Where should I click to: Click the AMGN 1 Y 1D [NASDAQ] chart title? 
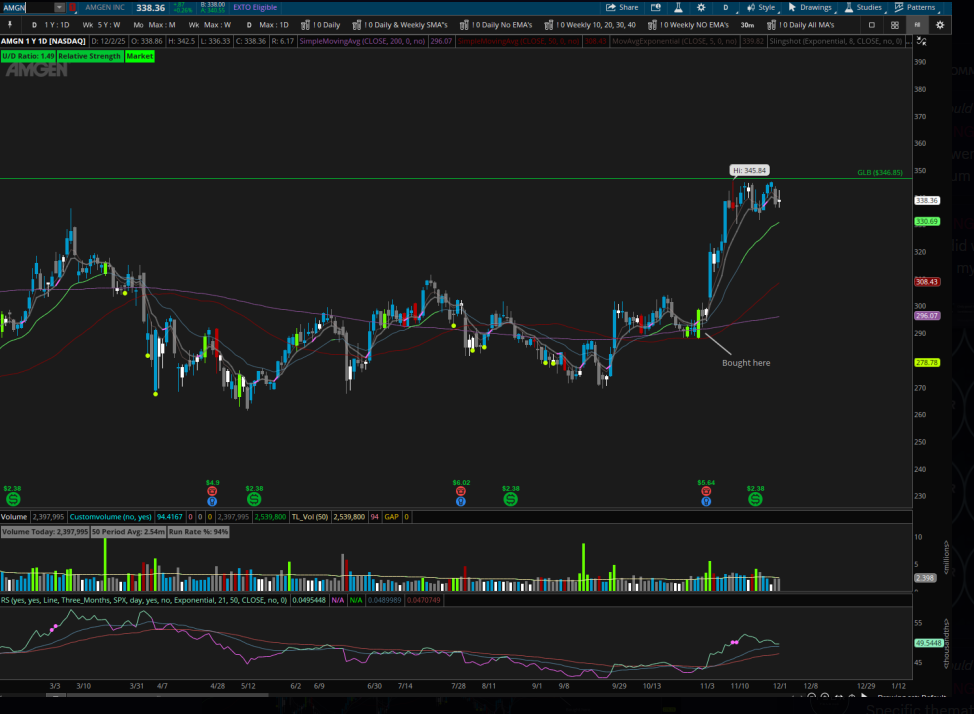(43, 41)
